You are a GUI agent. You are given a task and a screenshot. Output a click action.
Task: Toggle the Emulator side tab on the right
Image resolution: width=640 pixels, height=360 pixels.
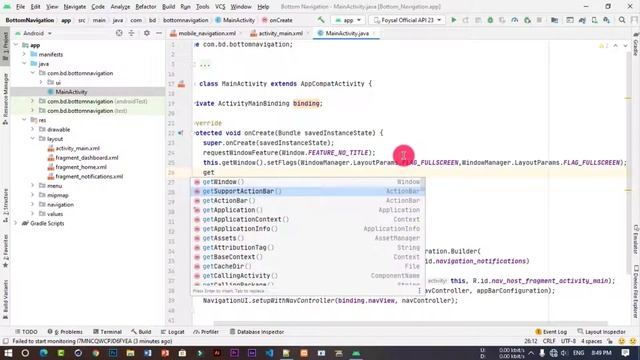(x=636, y=239)
